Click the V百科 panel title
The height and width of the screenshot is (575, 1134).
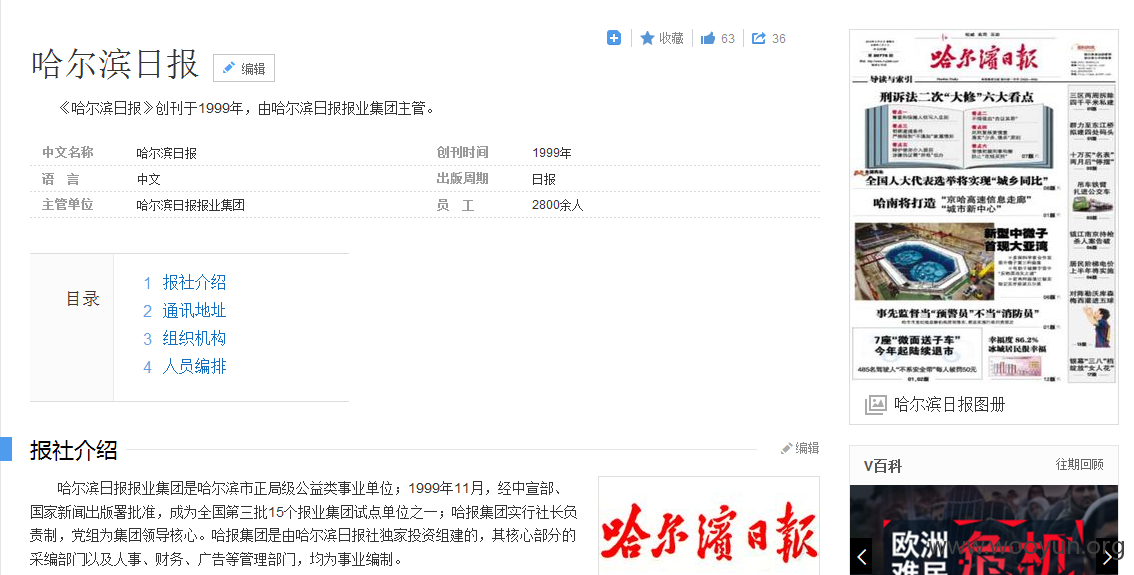click(883, 467)
